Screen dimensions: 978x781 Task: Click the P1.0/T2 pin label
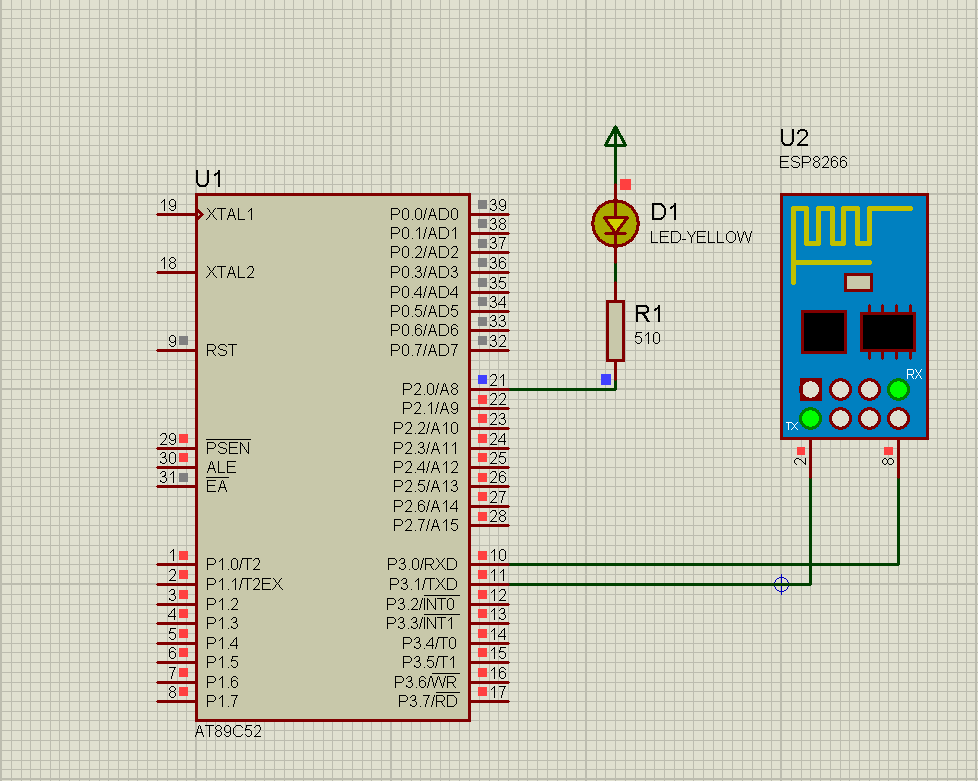pos(233,564)
